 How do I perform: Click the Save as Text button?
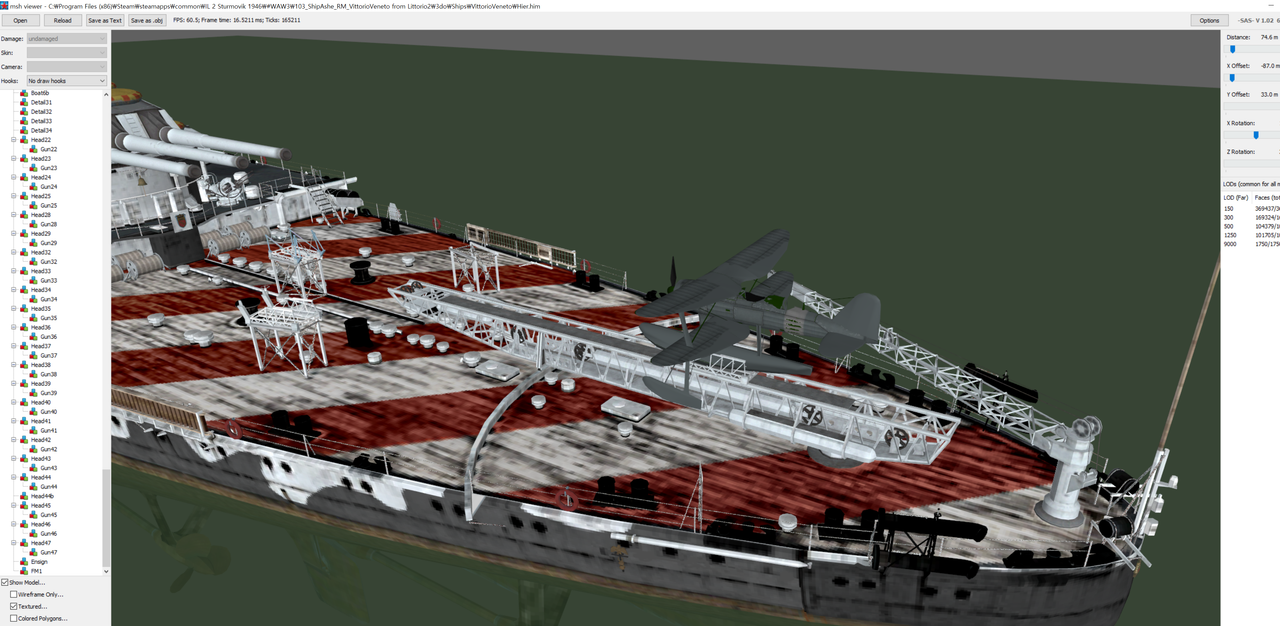105,20
